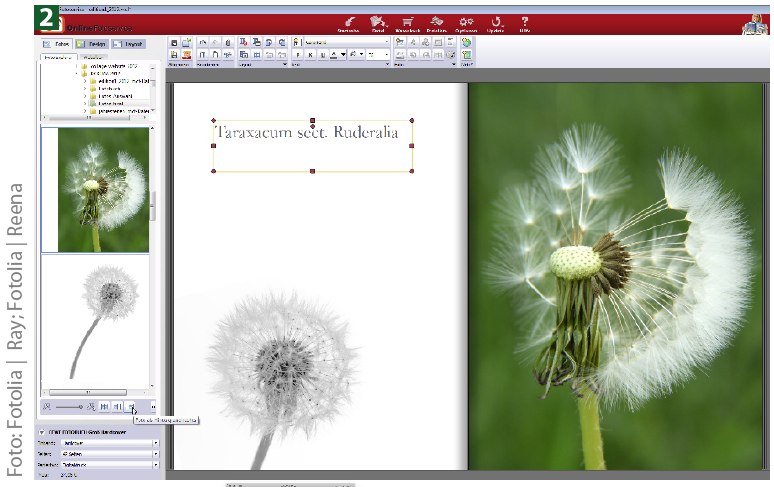Switch to the Layout tab

pos(130,44)
